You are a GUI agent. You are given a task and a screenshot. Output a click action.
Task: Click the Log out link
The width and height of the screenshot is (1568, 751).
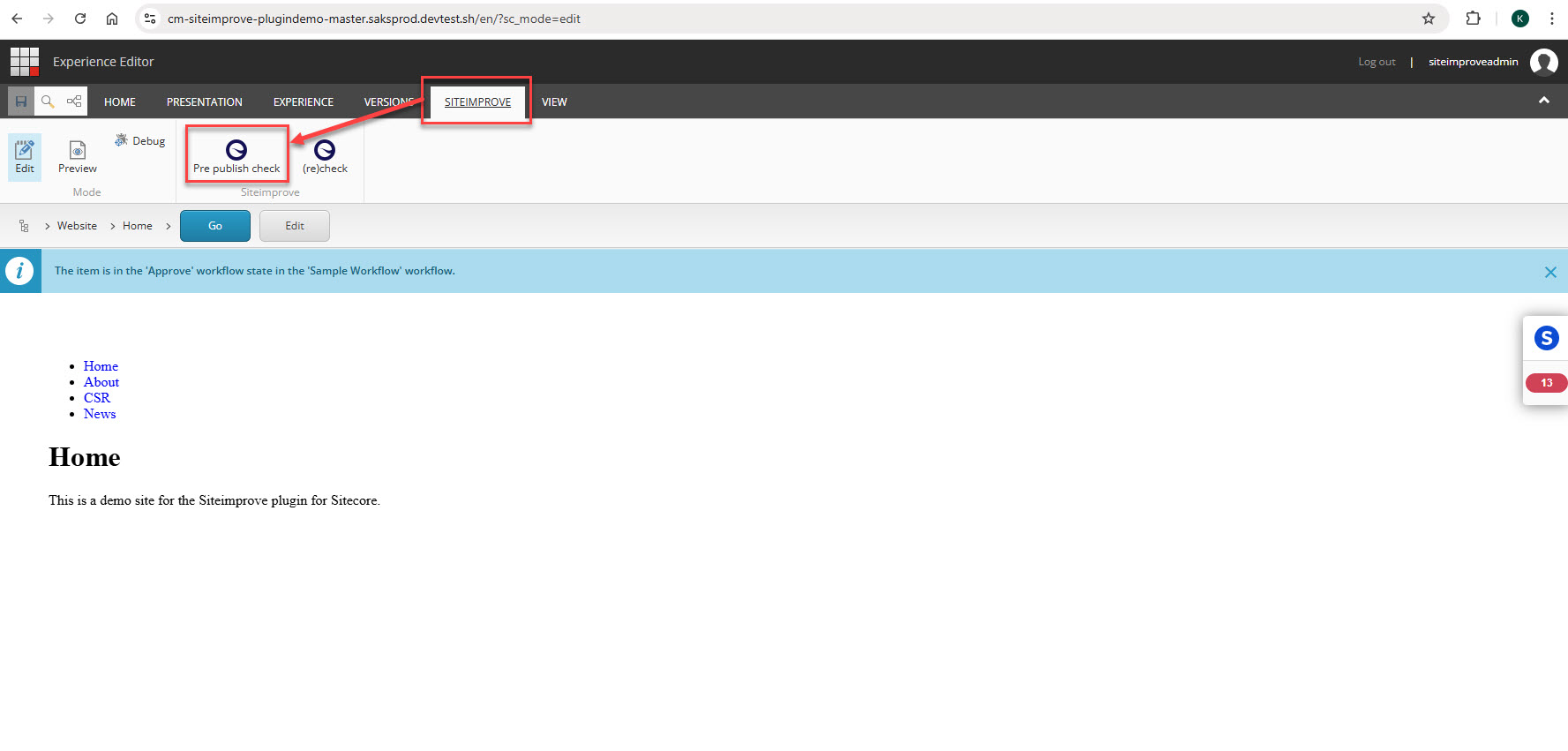coord(1377,62)
